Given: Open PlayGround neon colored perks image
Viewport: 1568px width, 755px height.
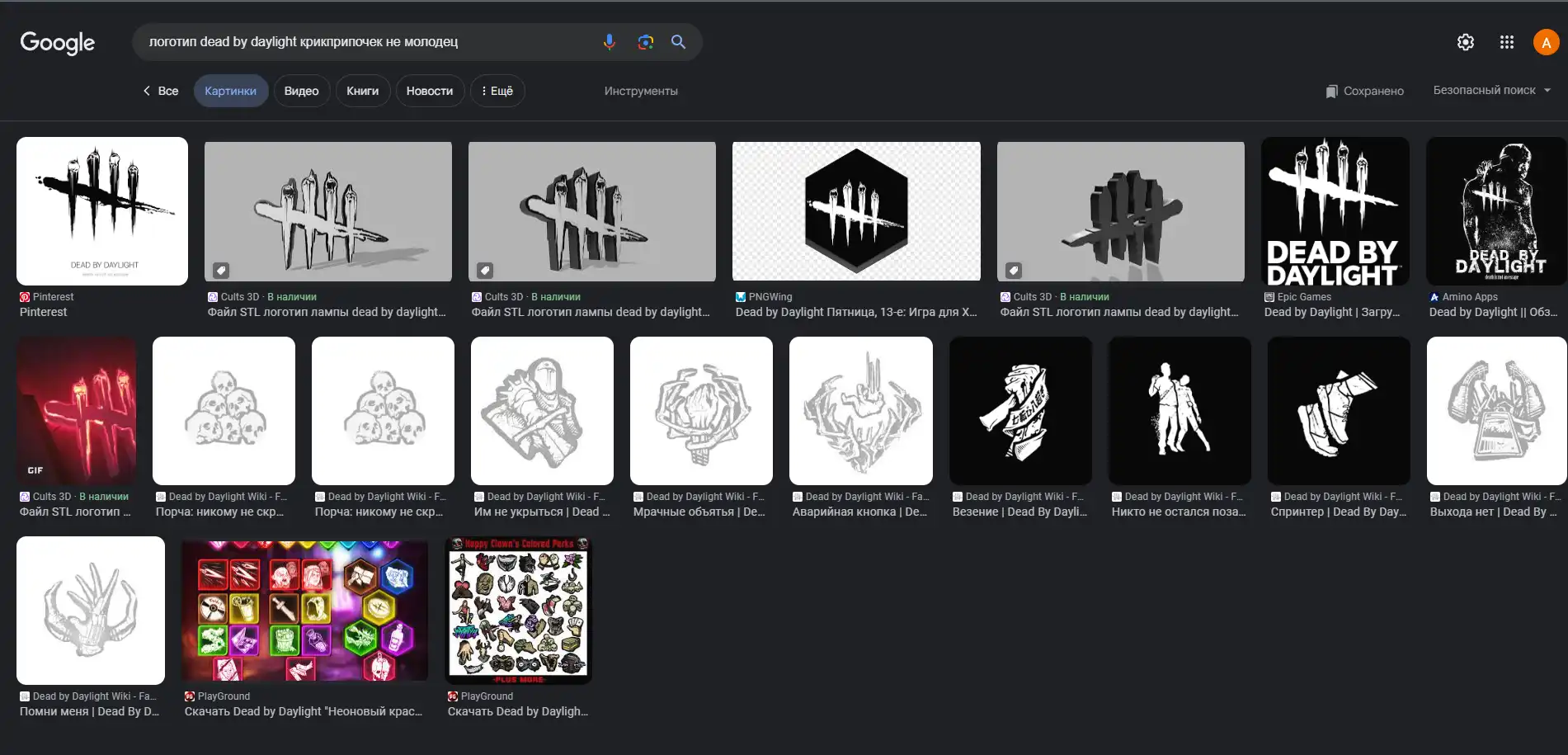Looking at the screenshot, I should click(304, 611).
